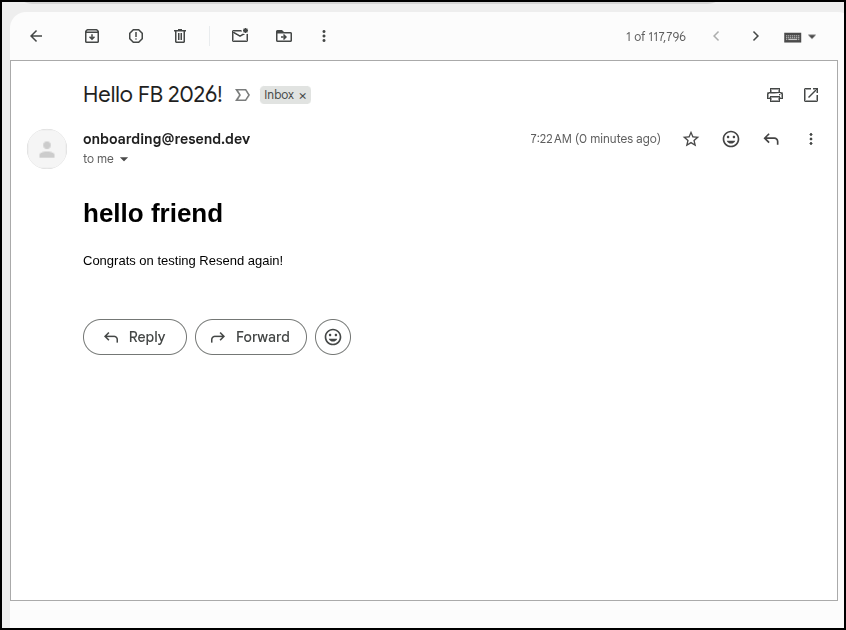Open the top toolbar overflow menu
The width and height of the screenshot is (846, 630).
324,36
